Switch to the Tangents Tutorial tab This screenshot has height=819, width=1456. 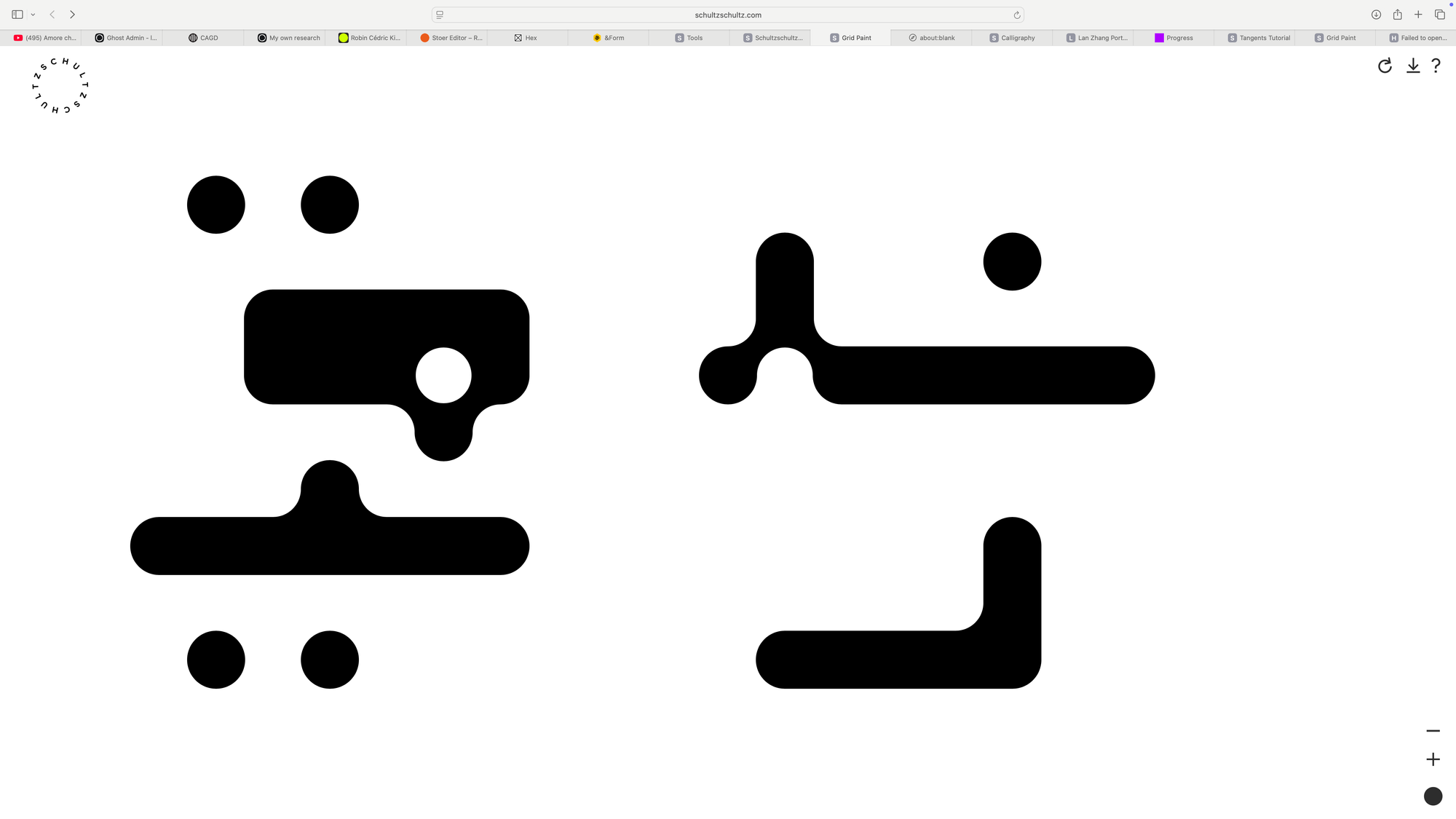[x=1259, y=38]
